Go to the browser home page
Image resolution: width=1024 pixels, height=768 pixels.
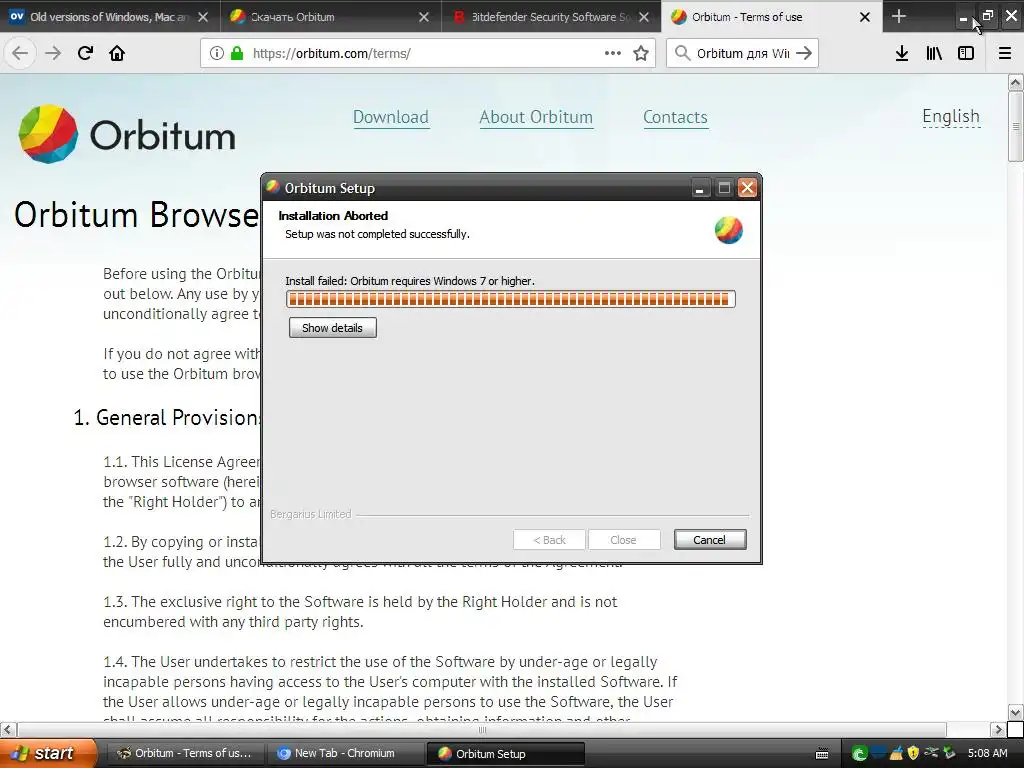[x=117, y=53]
